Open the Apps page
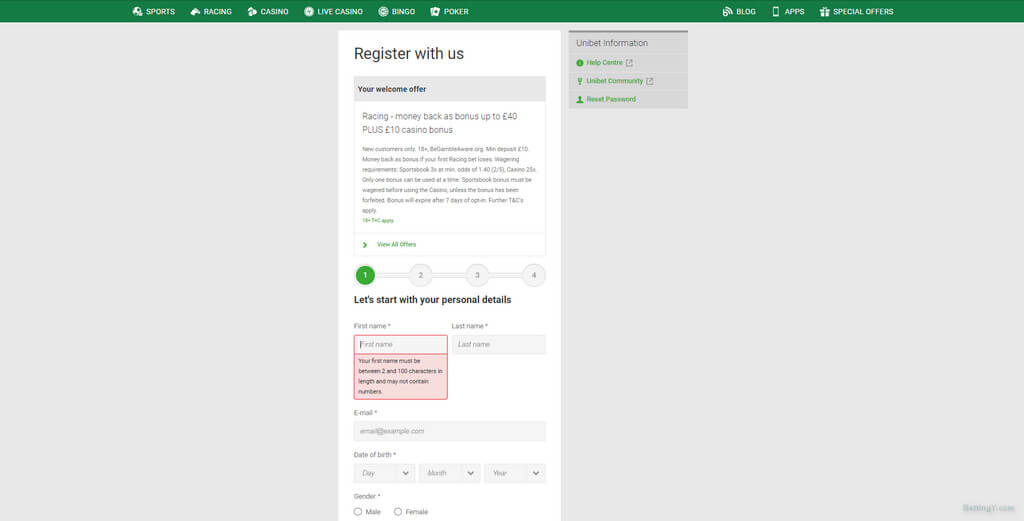The height and width of the screenshot is (521, 1024). coord(788,11)
